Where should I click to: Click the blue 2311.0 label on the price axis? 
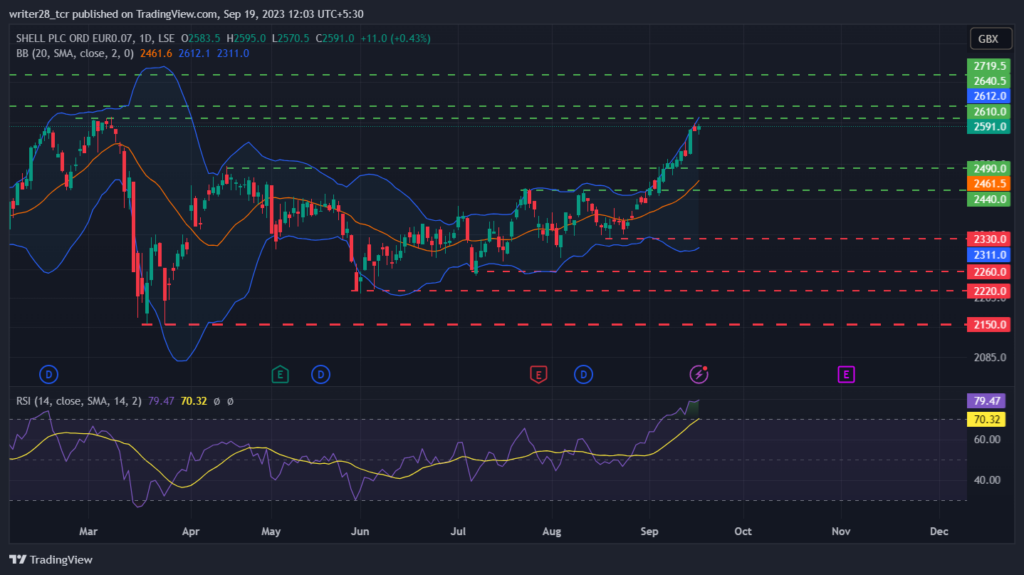(x=989, y=255)
